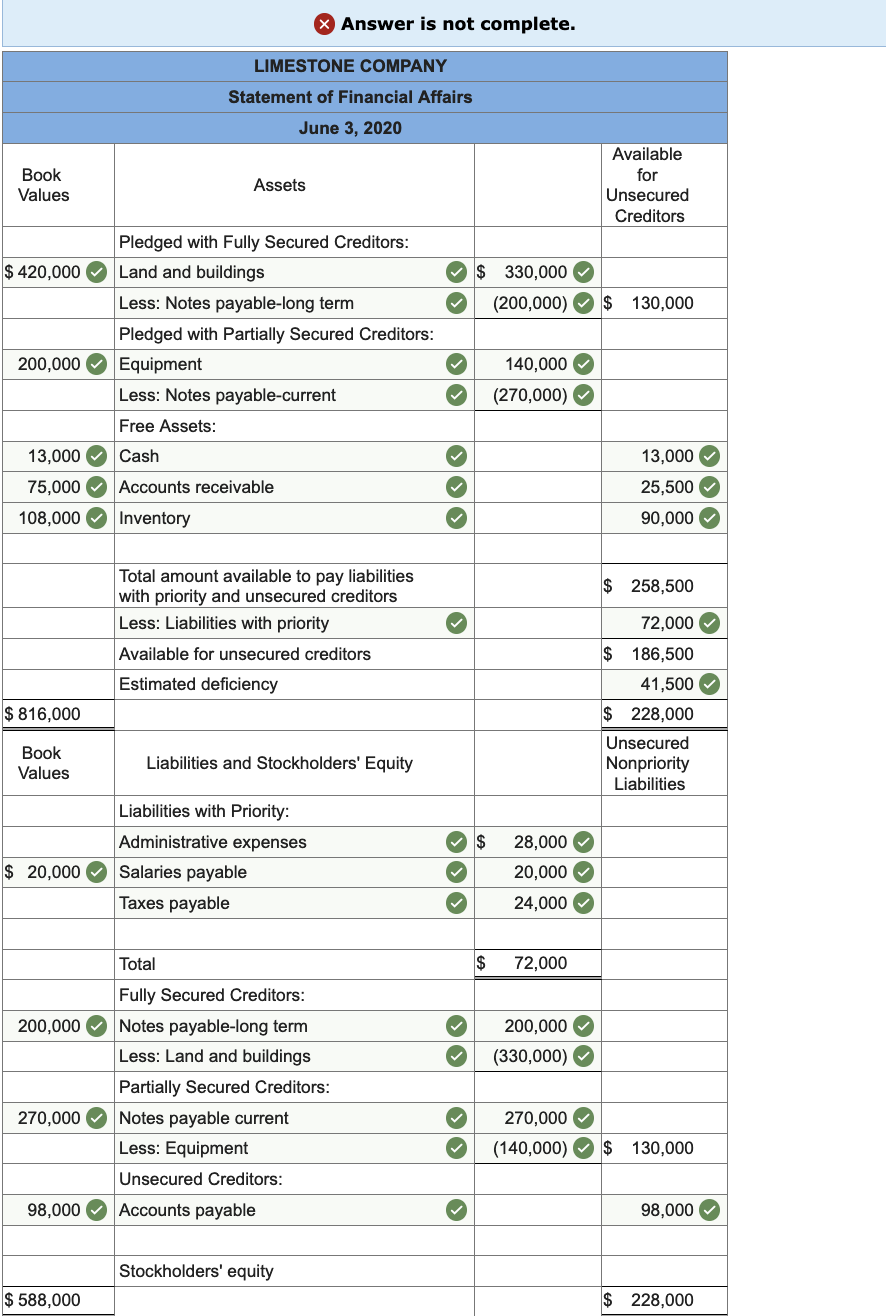Click the red error icon beside "Answer is not complete"

coord(324,23)
